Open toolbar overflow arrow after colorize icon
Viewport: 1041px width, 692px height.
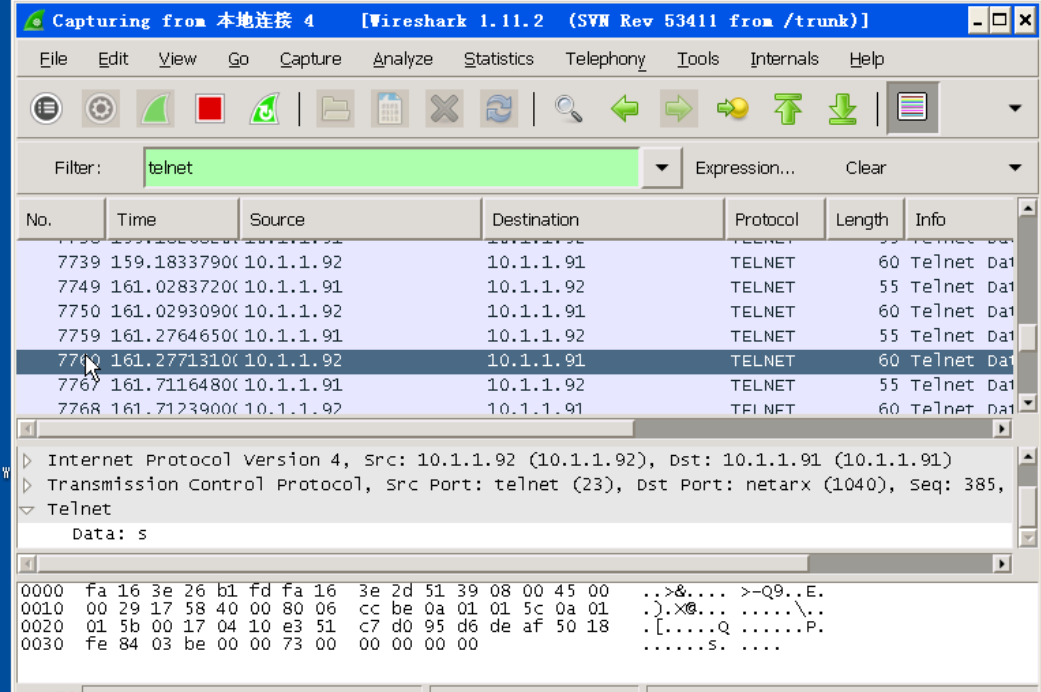(1014, 108)
